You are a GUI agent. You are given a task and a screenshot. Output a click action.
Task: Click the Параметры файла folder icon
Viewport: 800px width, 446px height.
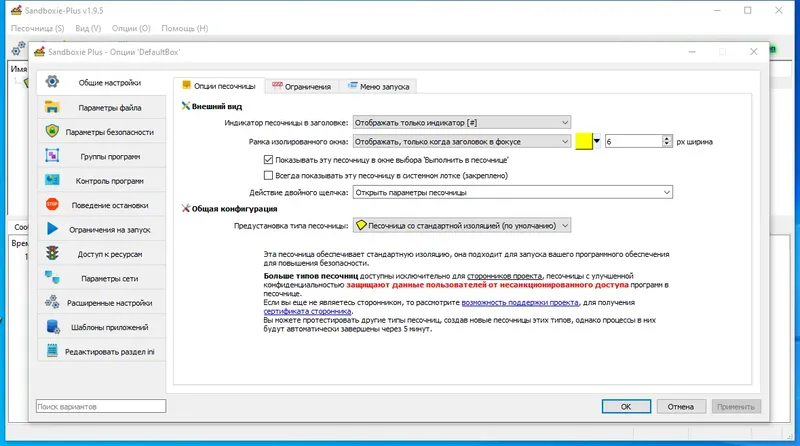(52, 107)
